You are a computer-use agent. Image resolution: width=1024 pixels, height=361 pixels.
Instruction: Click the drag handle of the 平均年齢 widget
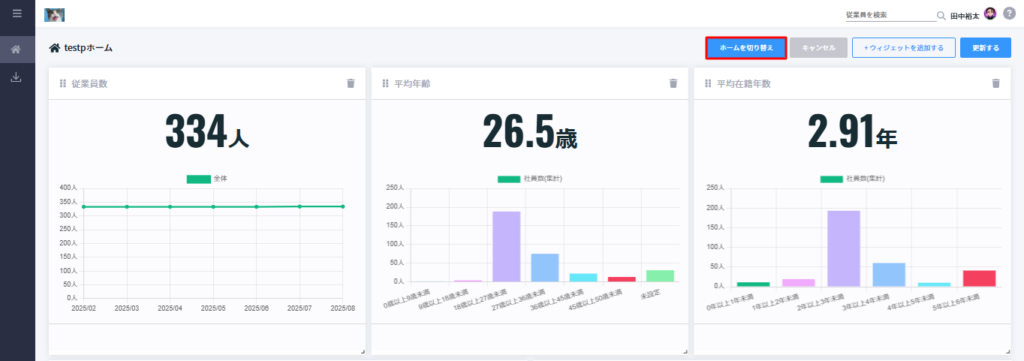tap(385, 84)
